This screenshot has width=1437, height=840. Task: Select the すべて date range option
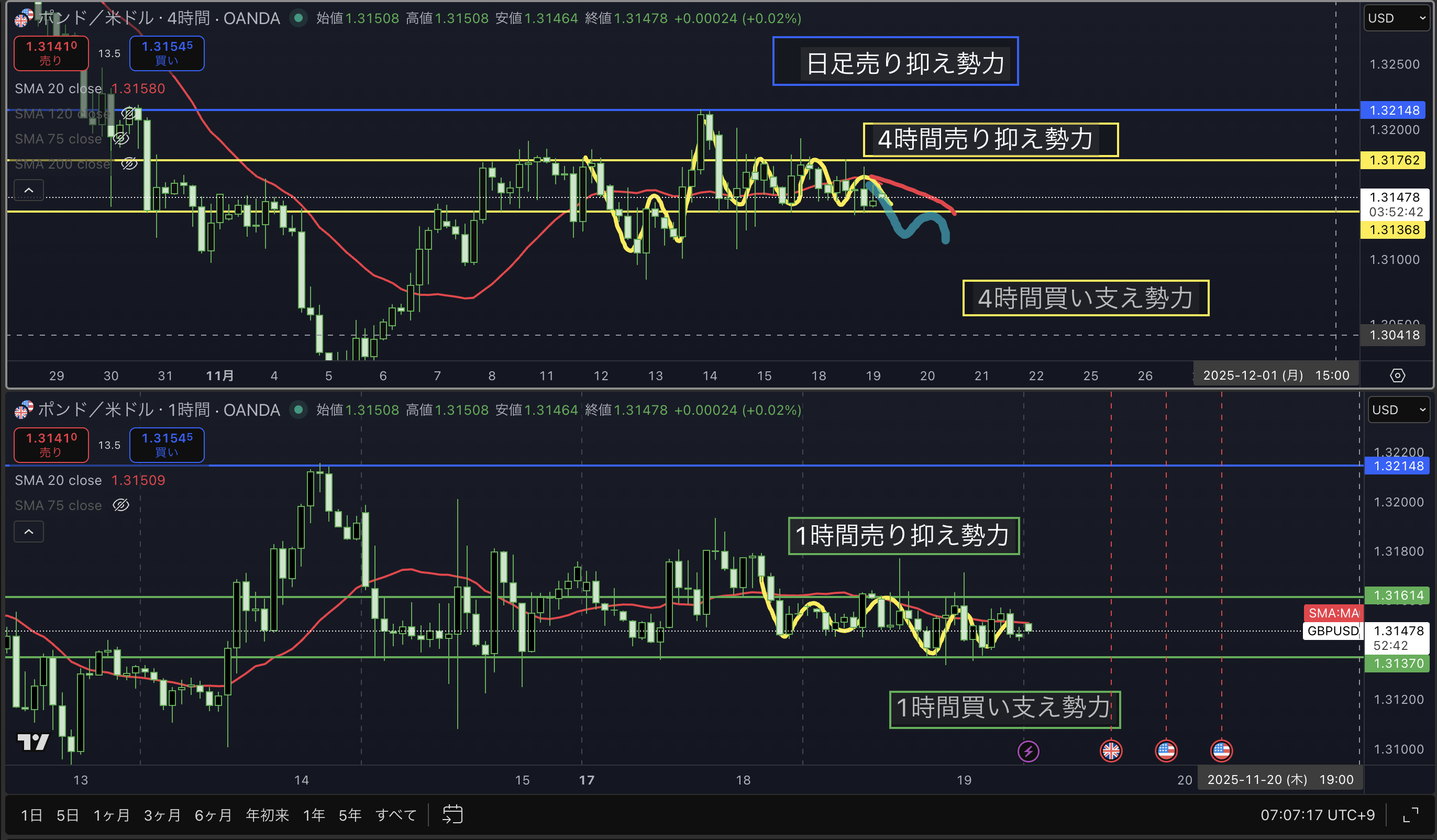pos(396,815)
